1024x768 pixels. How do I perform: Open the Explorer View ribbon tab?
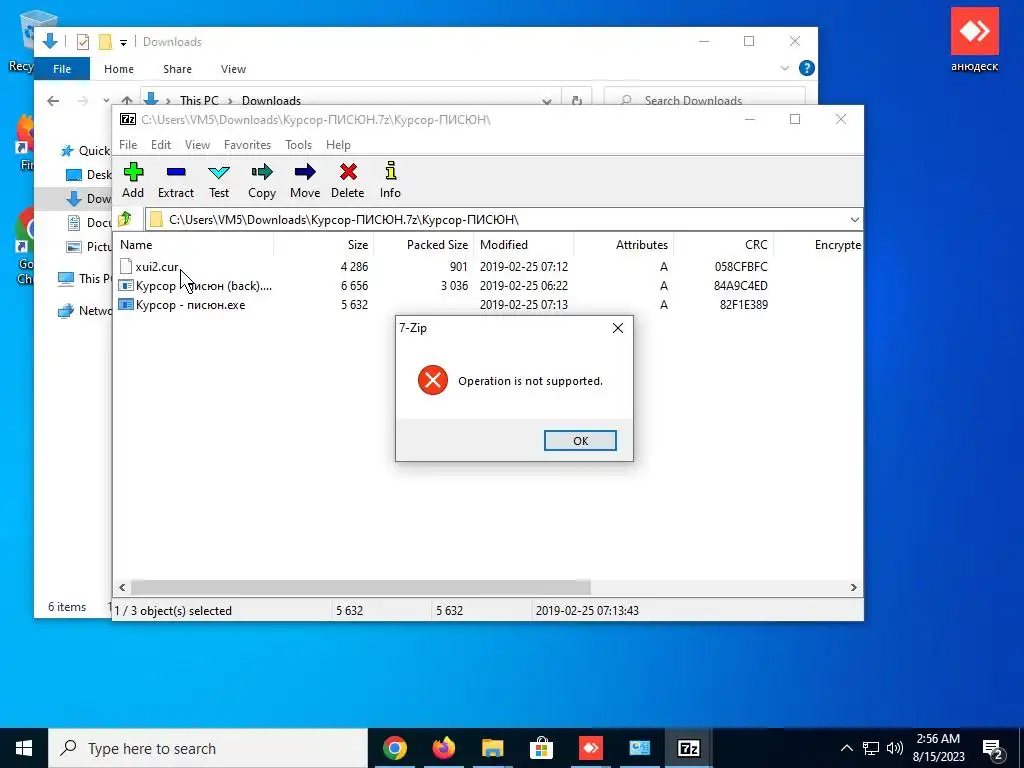pyautogui.click(x=233, y=69)
